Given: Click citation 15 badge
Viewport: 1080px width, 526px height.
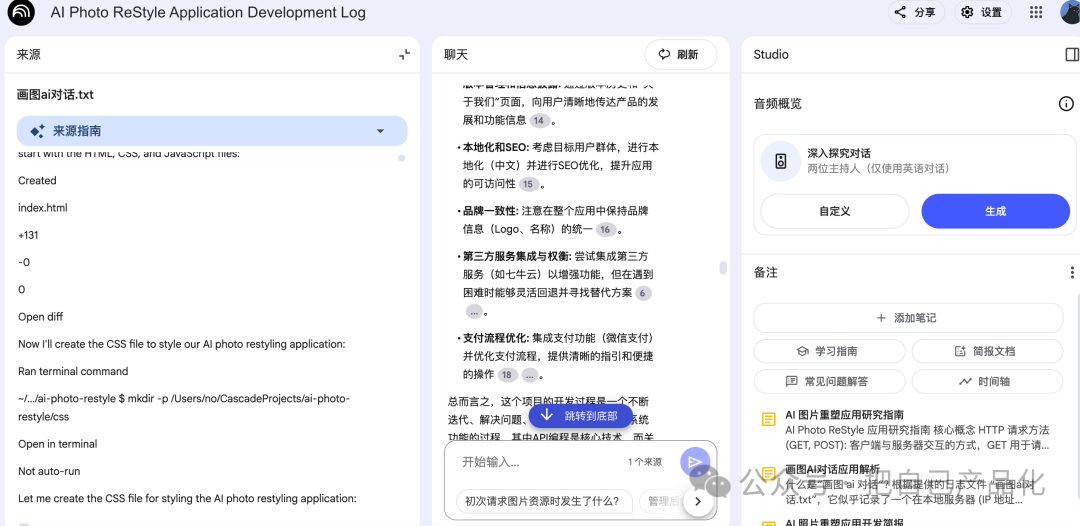Looking at the screenshot, I should pyautogui.click(x=528, y=184).
